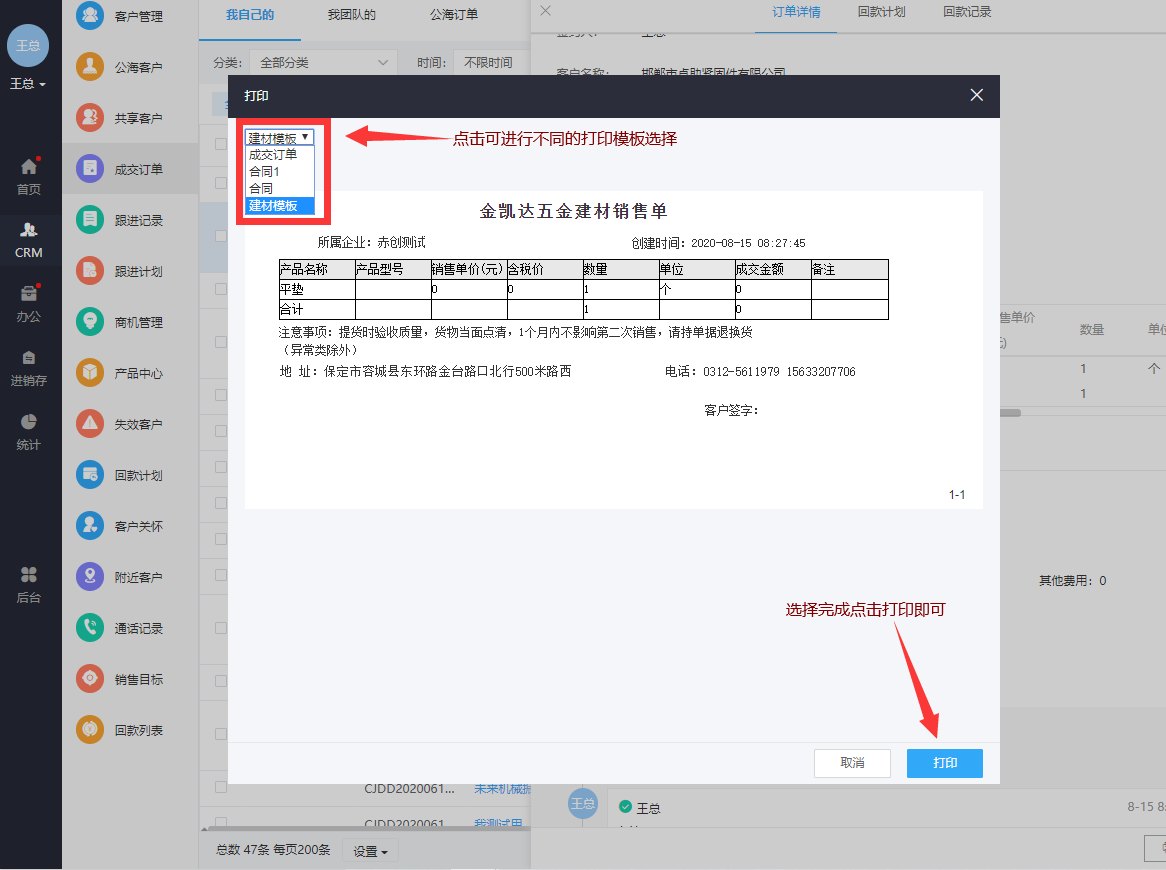Open 回款计划 in the sidebar
This screenshot has width=1166, height=870.
tap(130, 475)
